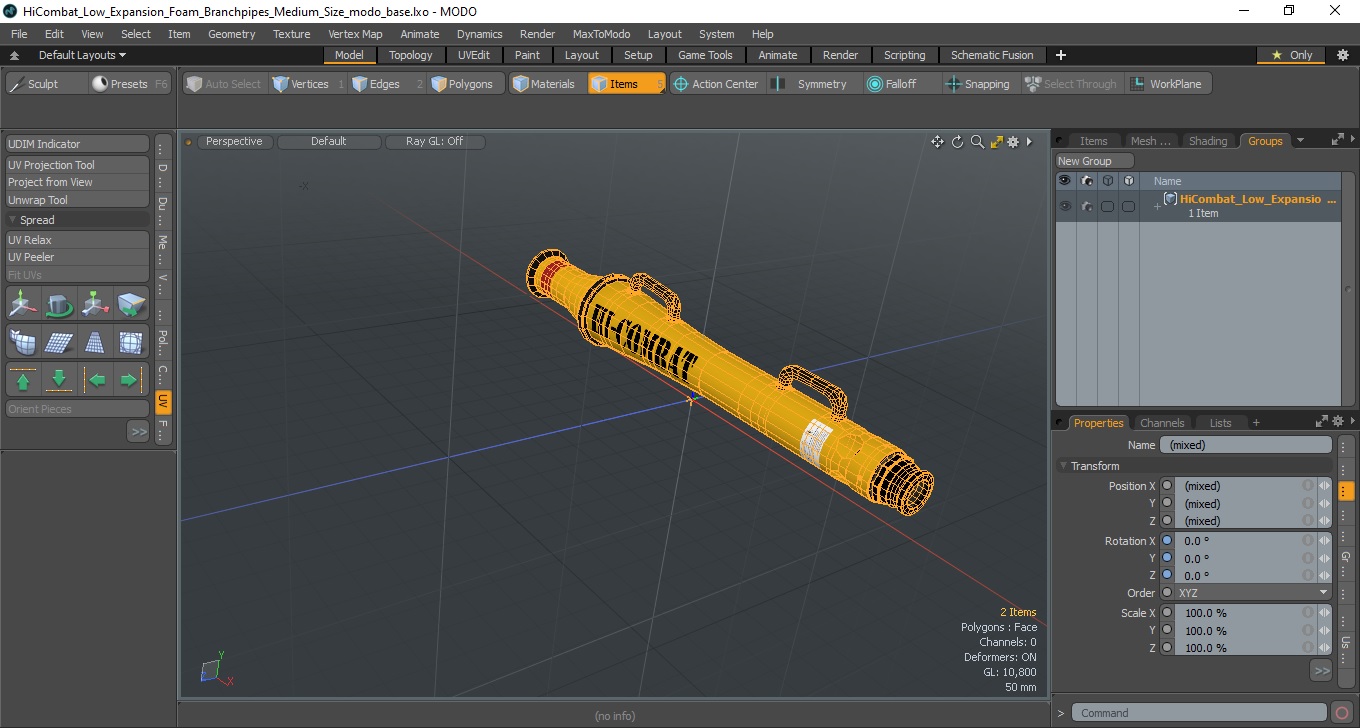Switch to Vertices selection mode
This screenshot has width=1360, height=728.
click(x=308, y=84)
